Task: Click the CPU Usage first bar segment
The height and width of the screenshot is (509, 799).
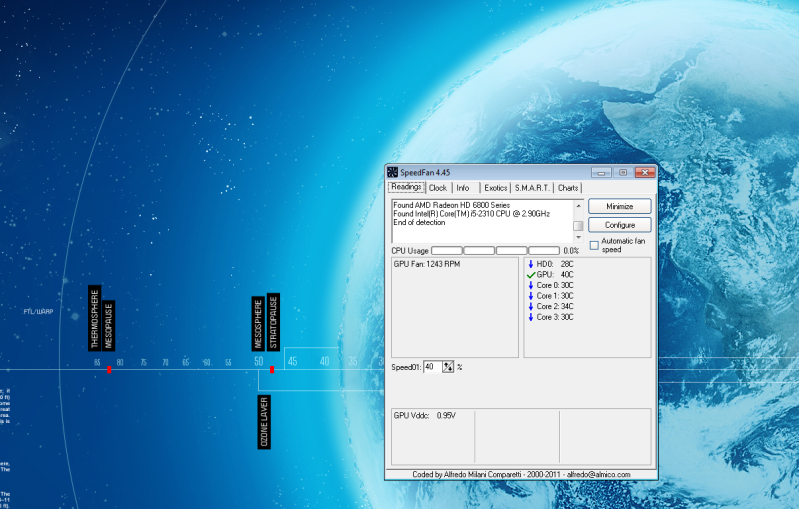Action: tap(447, 251)
